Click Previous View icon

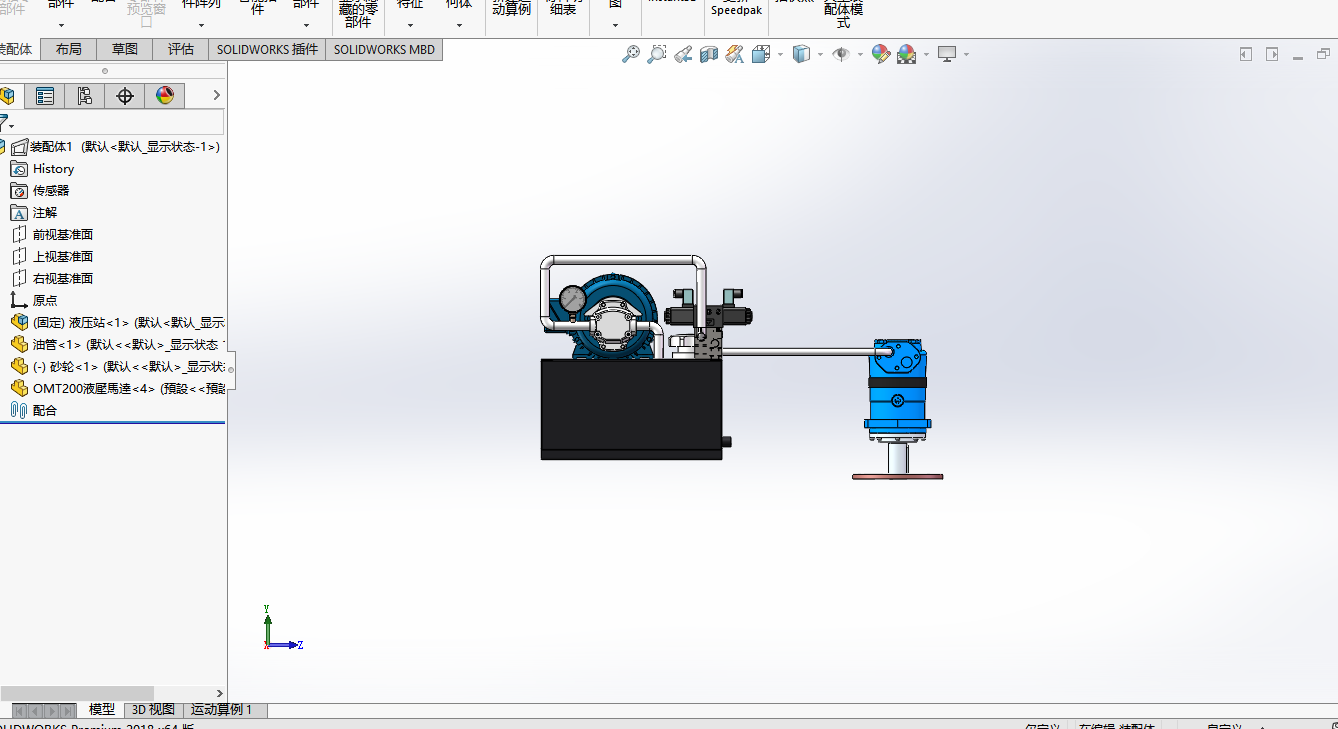pos(683,54)
